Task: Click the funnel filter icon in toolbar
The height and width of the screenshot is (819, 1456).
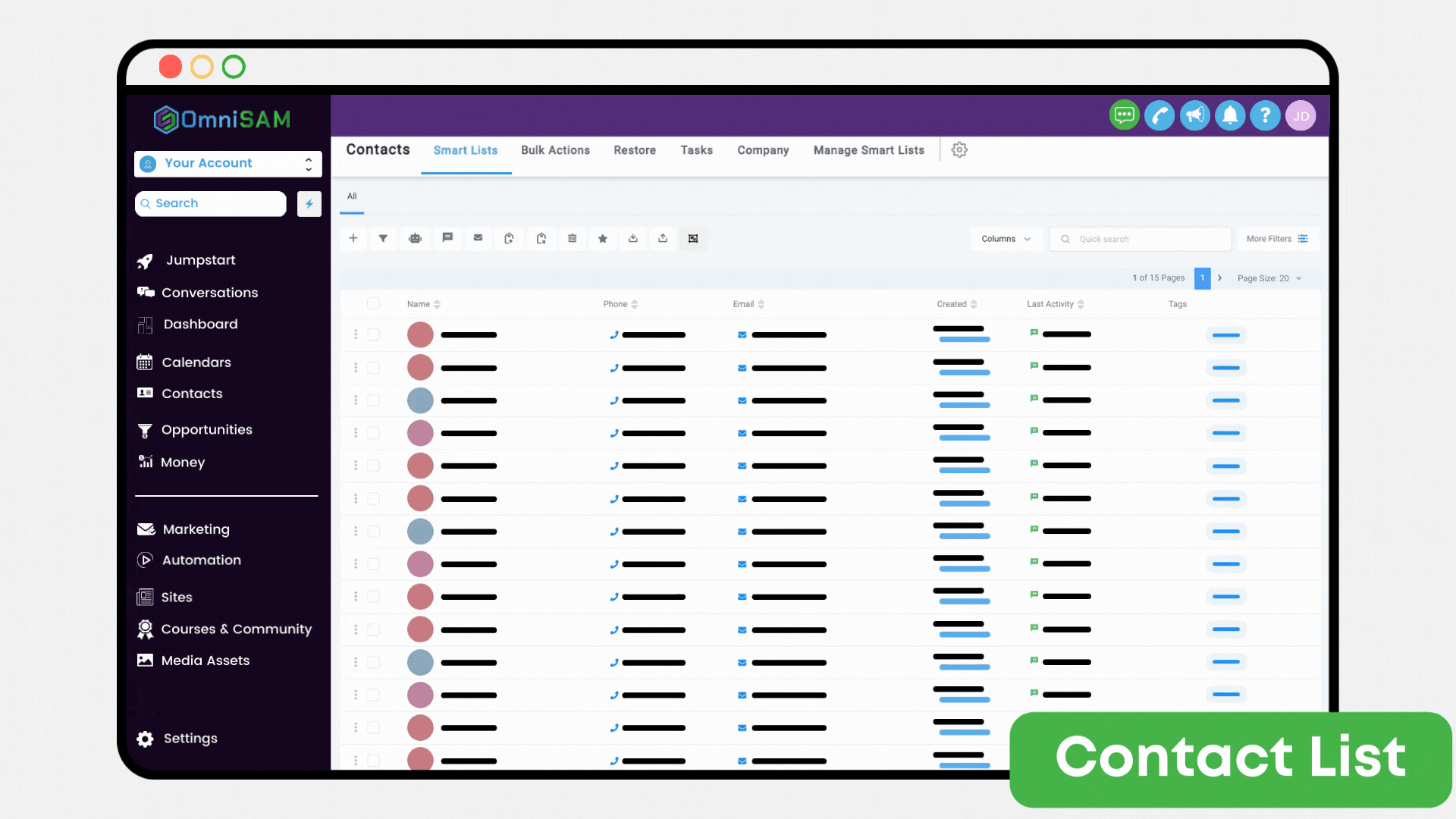Action: click(384, 238)
